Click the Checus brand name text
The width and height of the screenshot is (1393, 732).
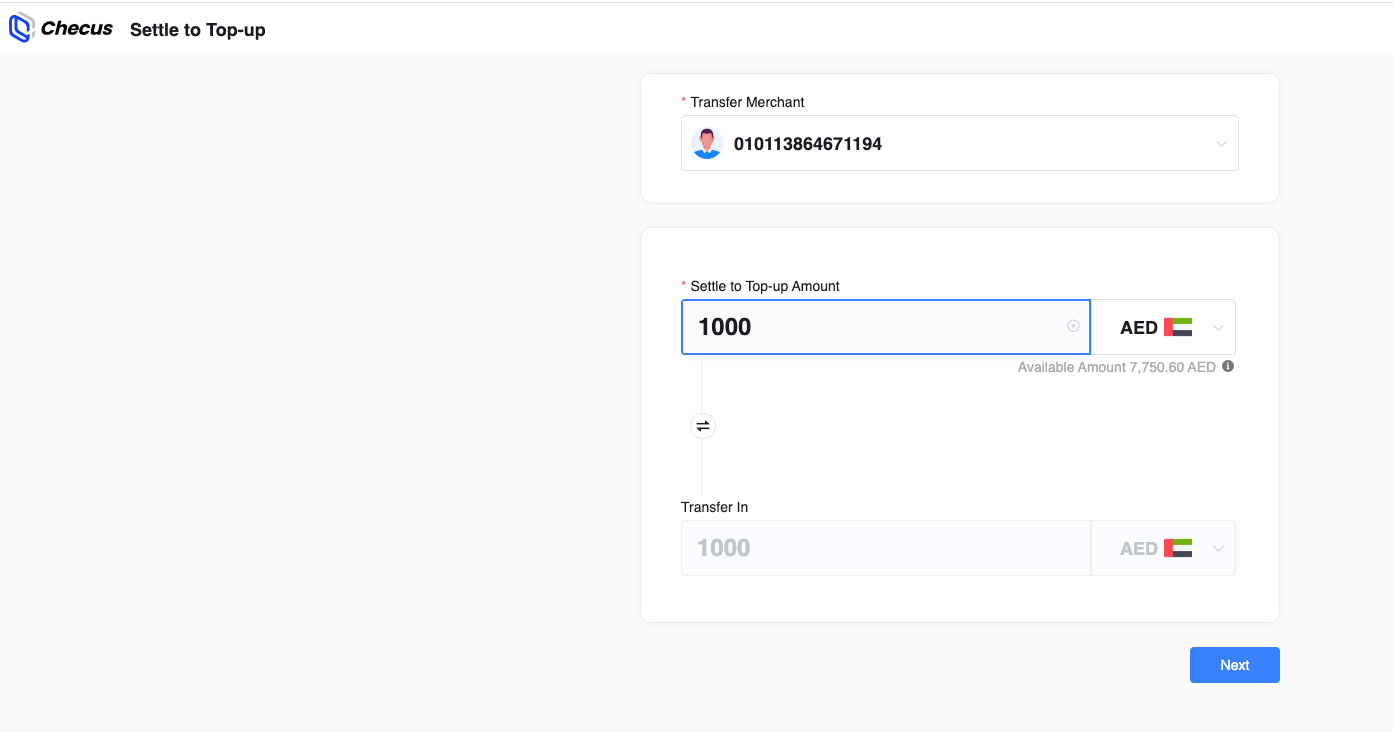[x=77, y=29]
